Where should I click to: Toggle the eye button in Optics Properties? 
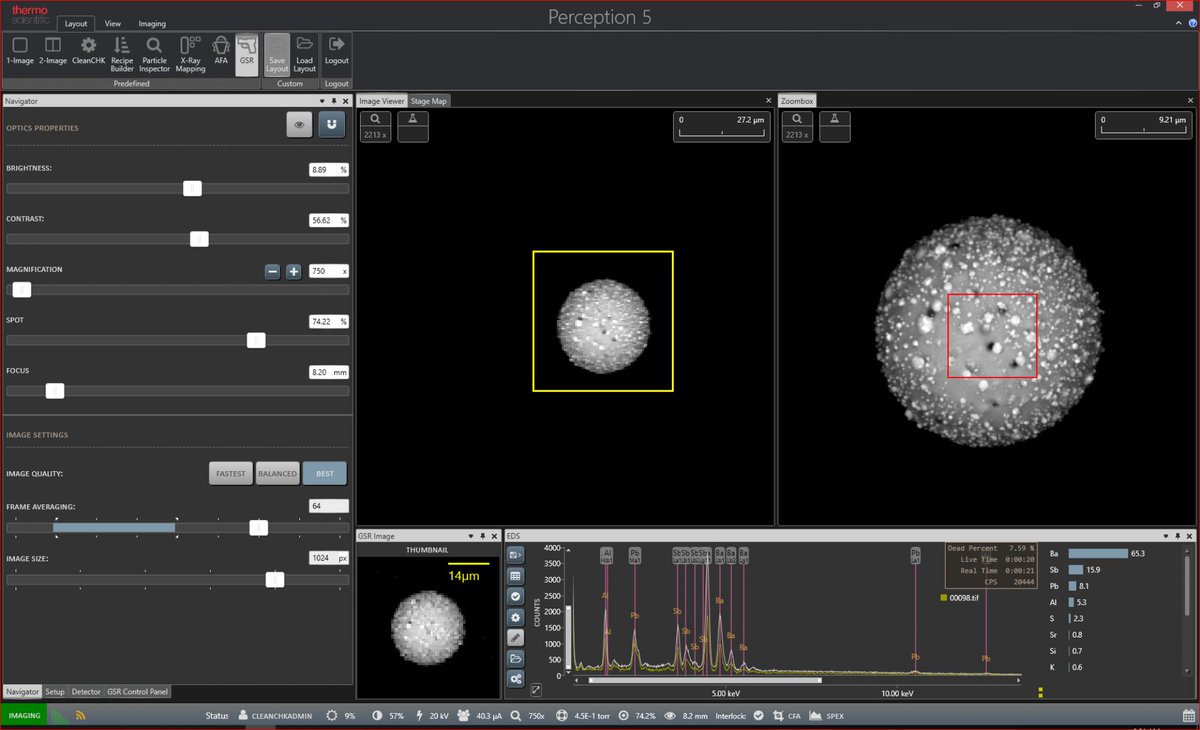point(298,124)
